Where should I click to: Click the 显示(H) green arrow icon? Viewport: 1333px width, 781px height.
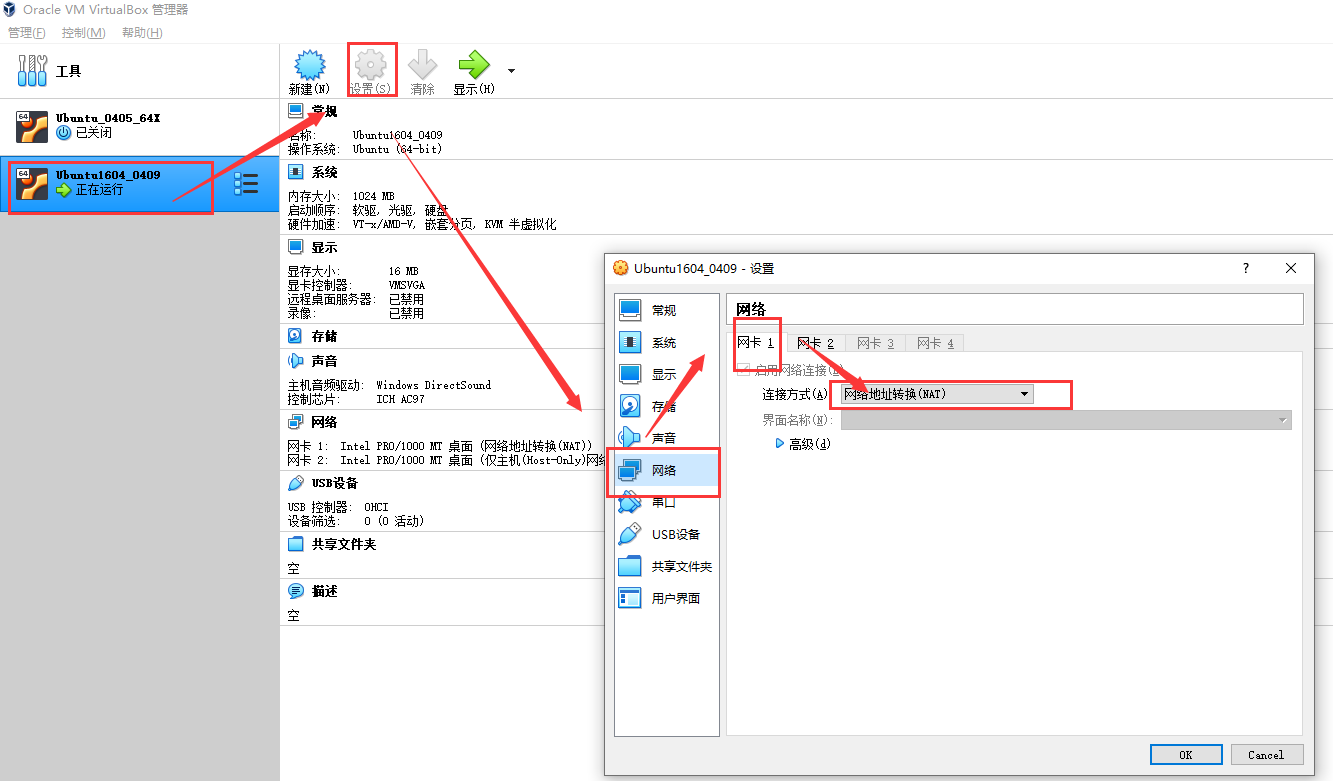(x=473, y=66)
